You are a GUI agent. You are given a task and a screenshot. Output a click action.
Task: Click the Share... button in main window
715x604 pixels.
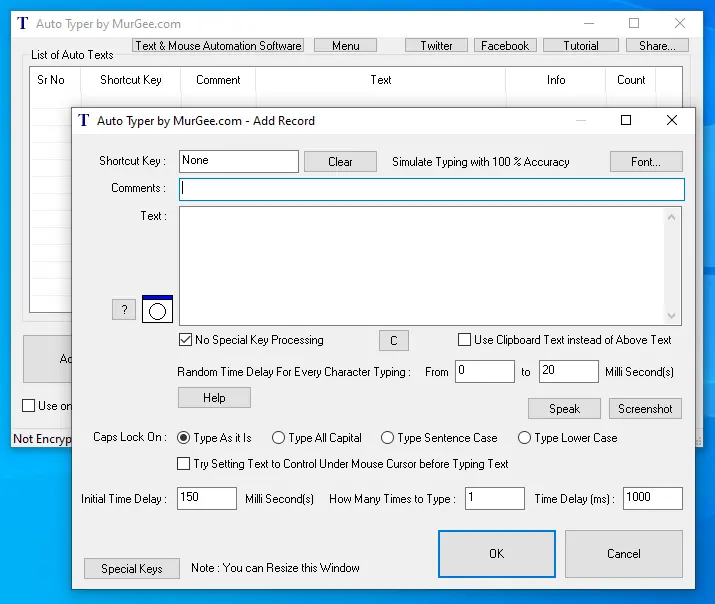pos(658,46)
